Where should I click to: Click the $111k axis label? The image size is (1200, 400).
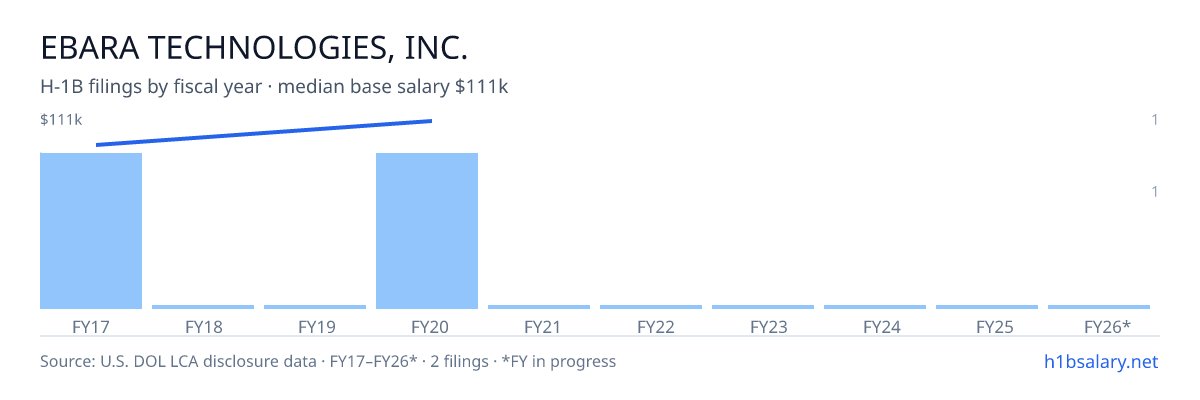click(x=61, y=120)
